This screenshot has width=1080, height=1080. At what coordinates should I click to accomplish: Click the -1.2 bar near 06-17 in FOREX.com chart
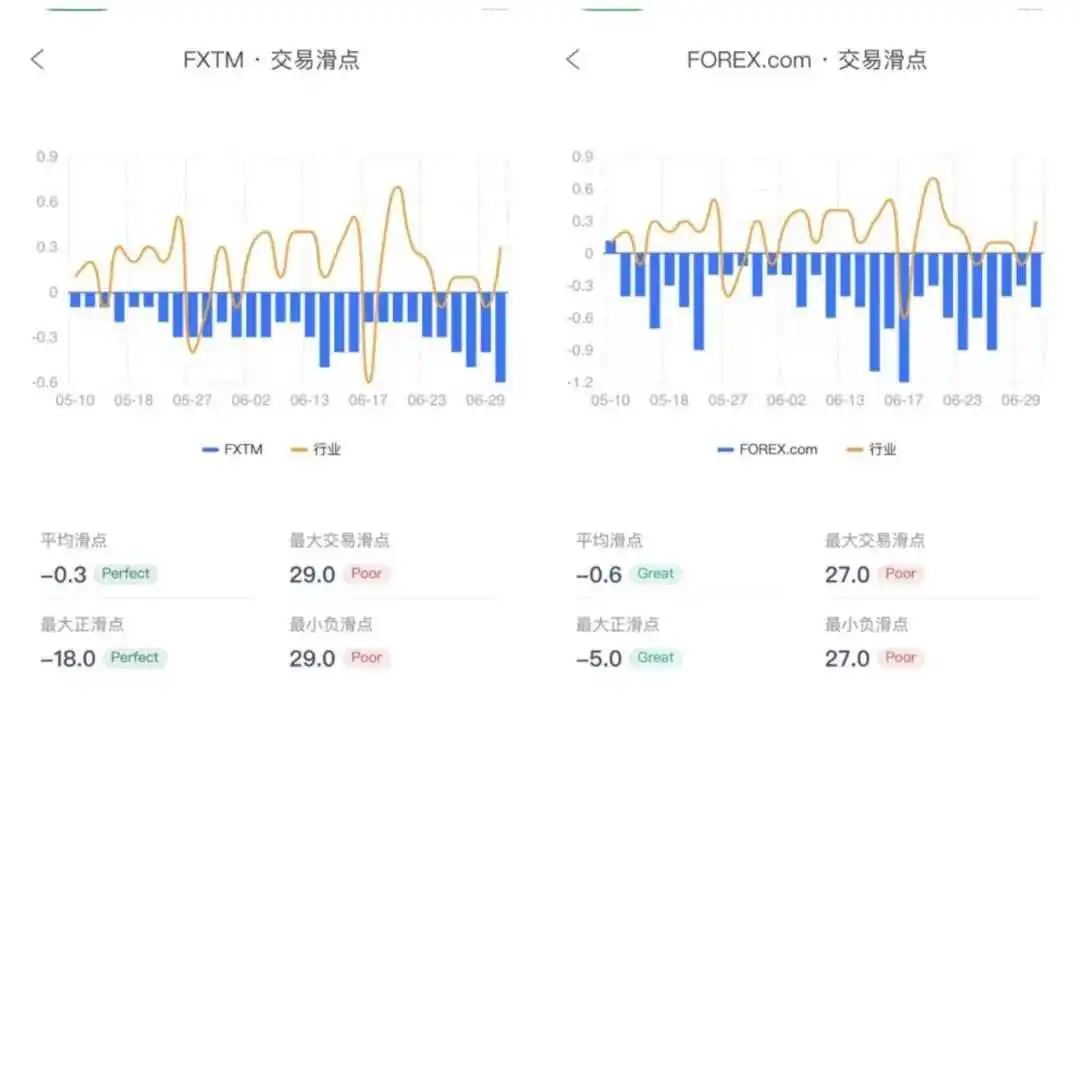[x=904, y=318]
